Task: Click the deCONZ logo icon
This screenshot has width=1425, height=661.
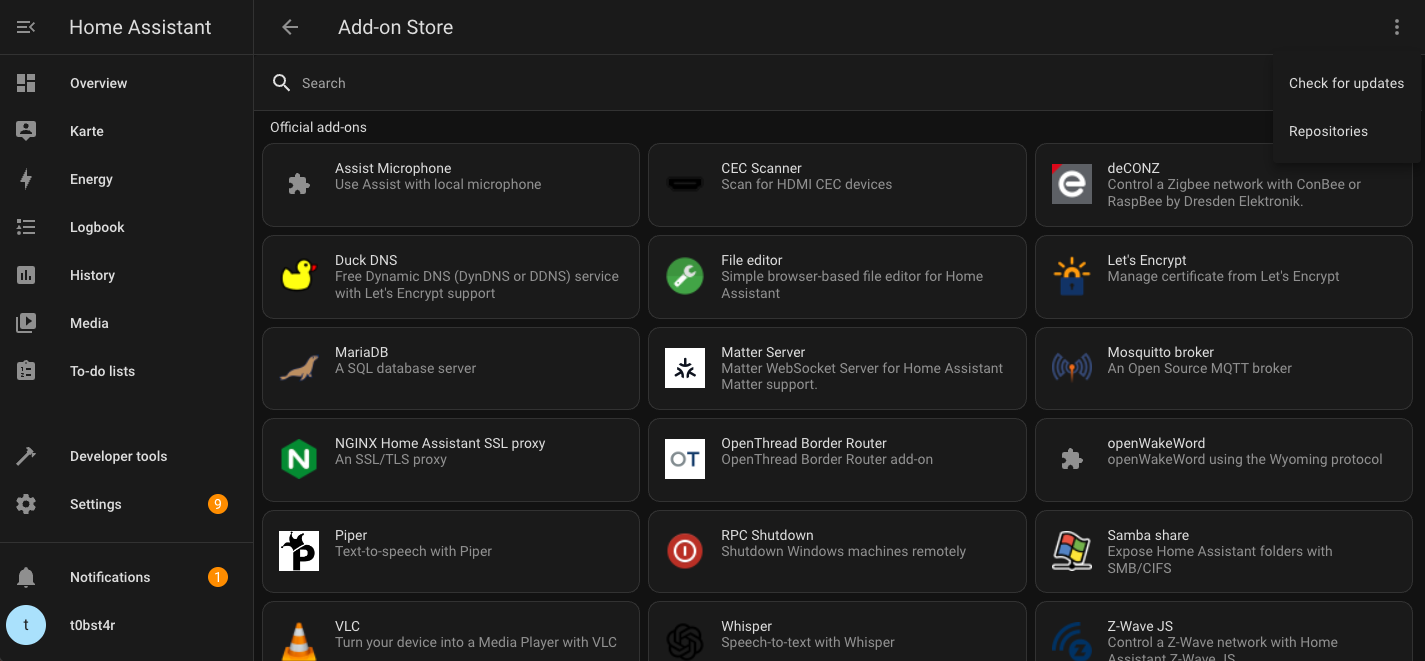Action: point(1071,184)
